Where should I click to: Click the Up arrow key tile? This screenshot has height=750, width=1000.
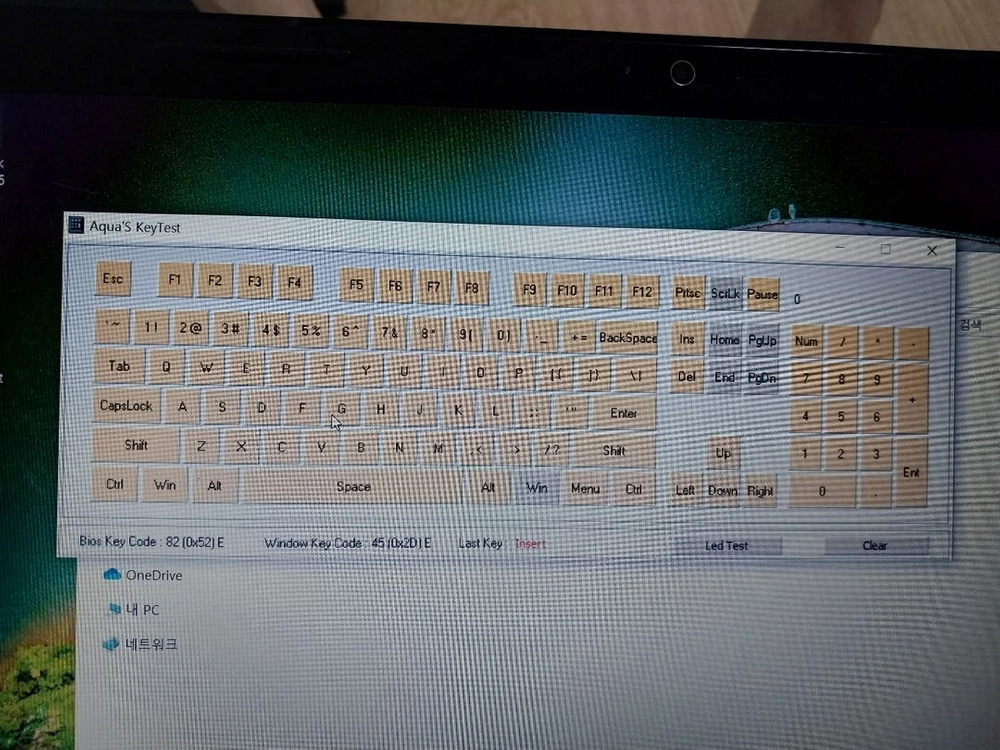[723, 453]
